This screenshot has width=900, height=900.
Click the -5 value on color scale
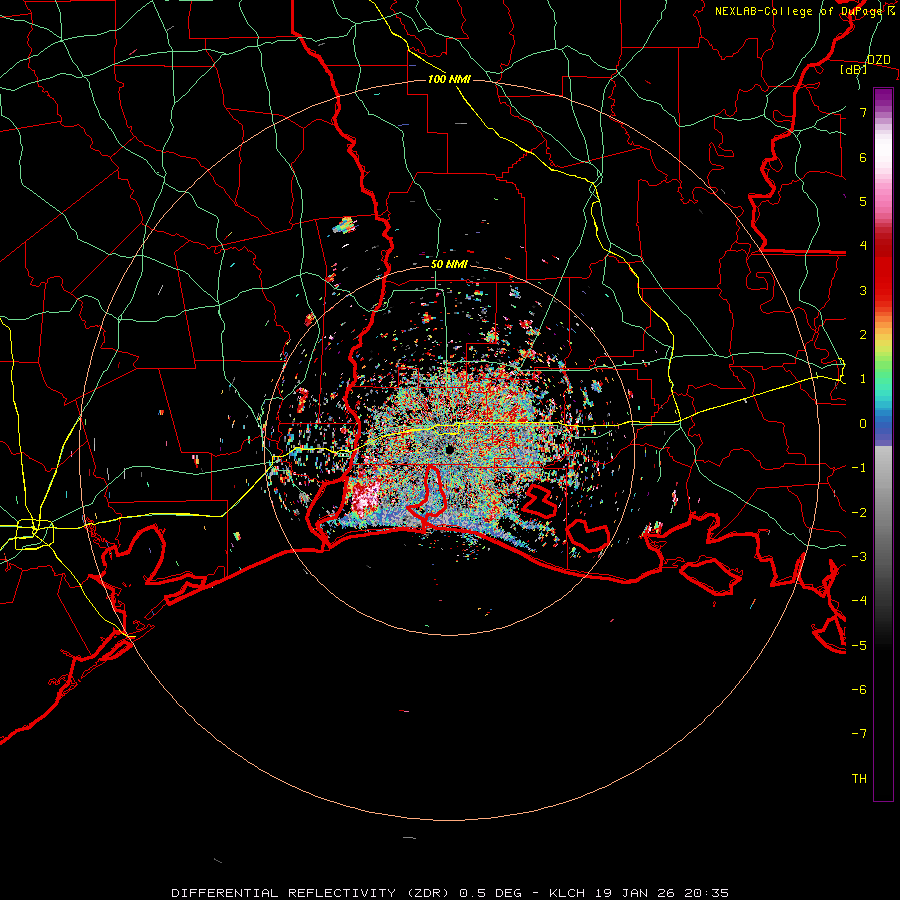click(x=859, y=646)
